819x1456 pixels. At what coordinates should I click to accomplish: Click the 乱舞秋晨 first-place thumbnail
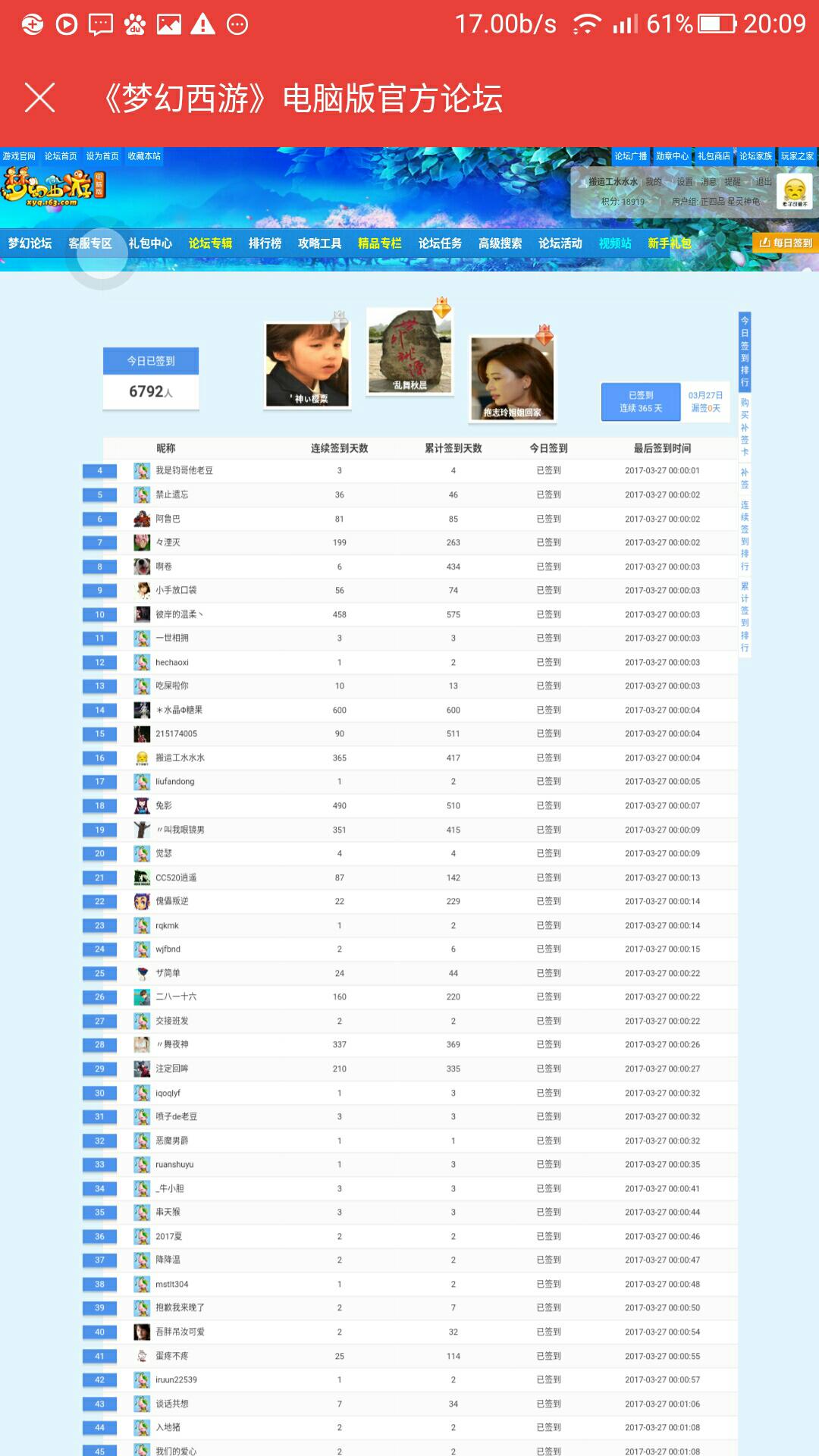pyautogui.click(x=409, y=350)
